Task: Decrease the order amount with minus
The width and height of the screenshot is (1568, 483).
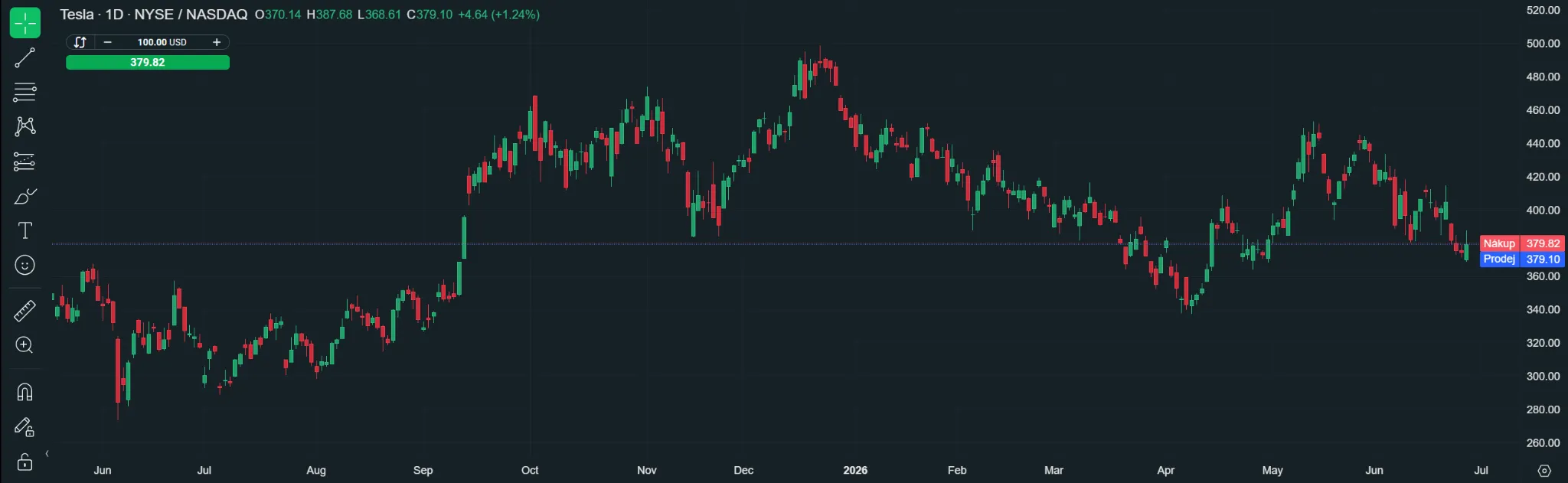Action: [107, 42]
